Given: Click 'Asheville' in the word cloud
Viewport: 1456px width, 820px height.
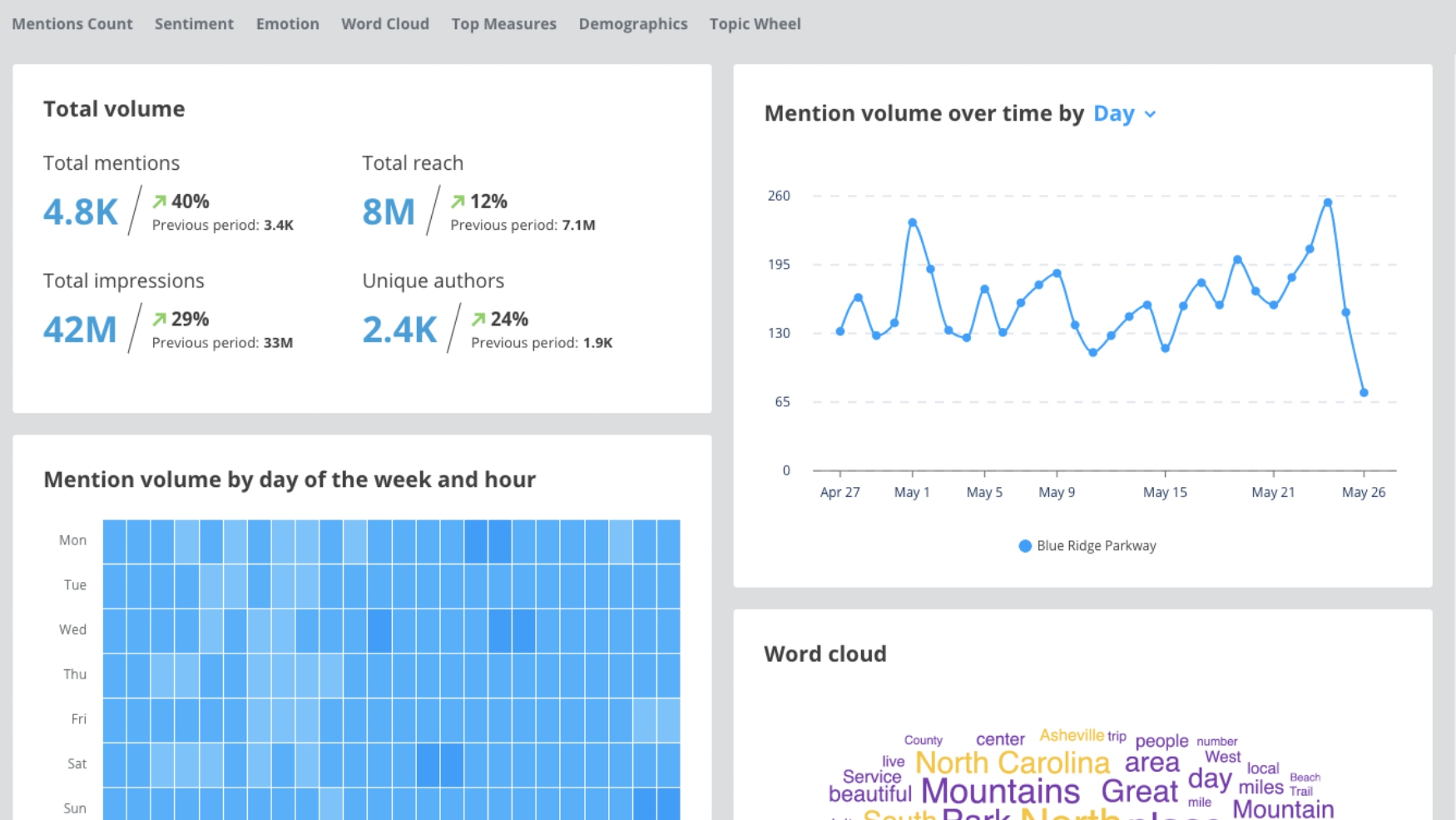Looking at the screenshot, I should tap(1071, 734).
